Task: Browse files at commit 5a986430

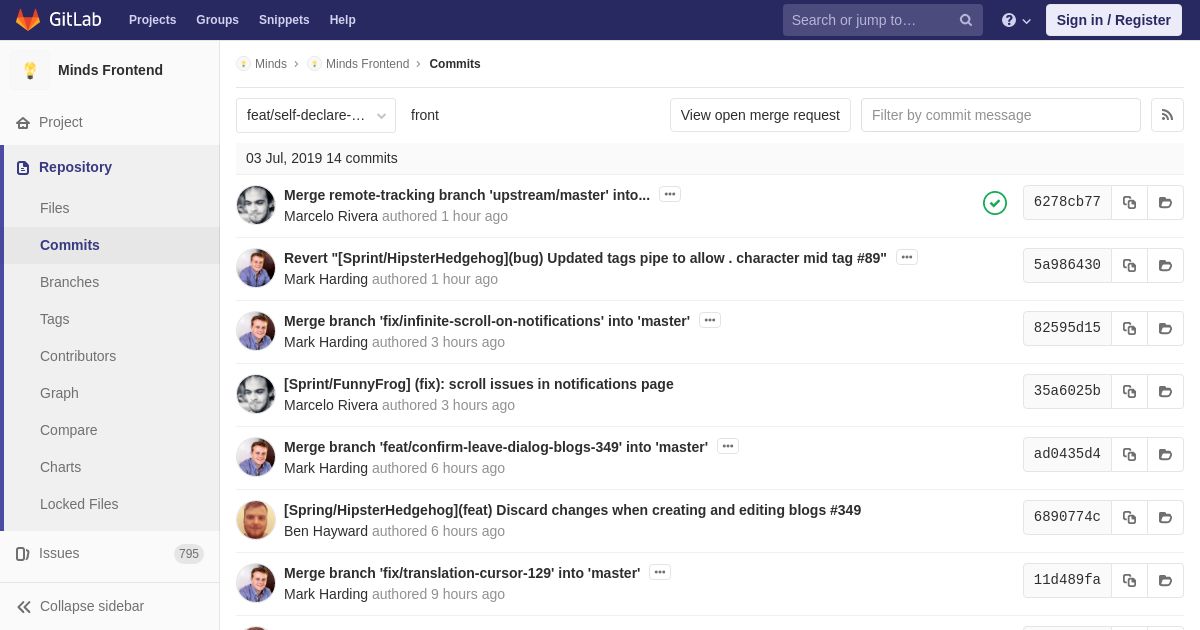Action: pos(1165,265)
